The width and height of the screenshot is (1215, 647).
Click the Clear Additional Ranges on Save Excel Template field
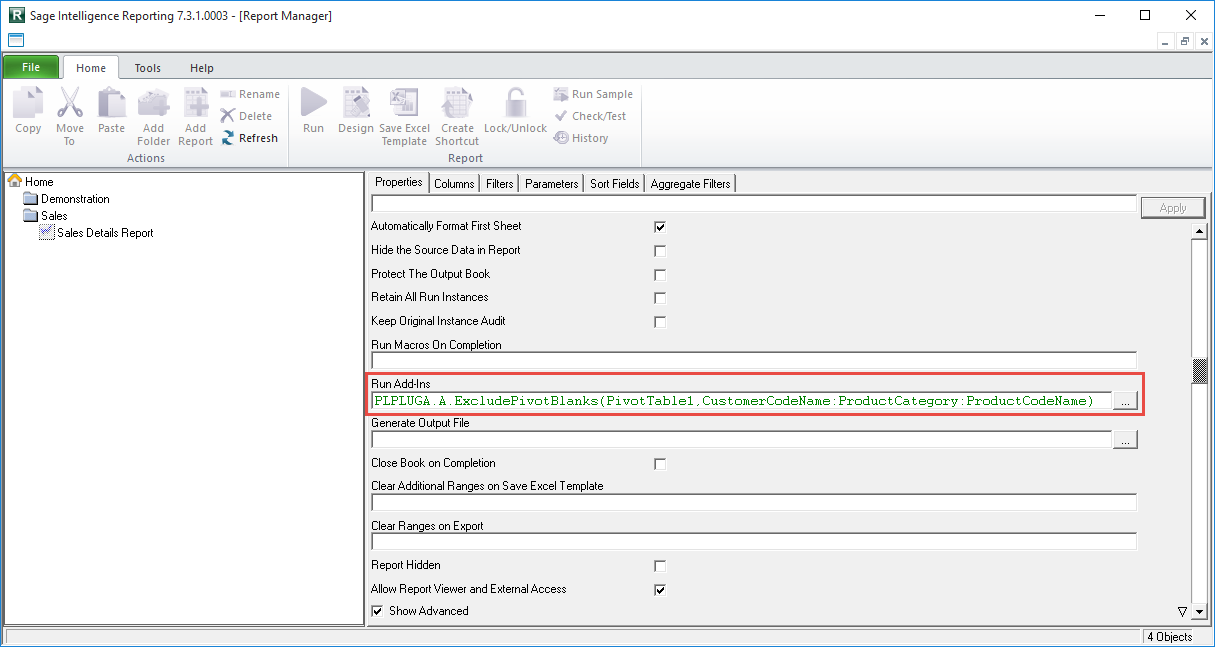[x=754, y=502]
